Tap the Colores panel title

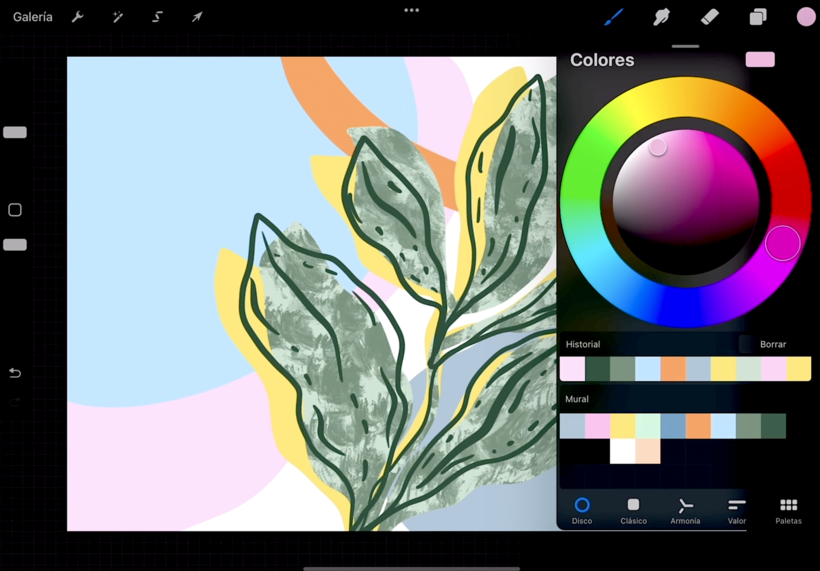click(x=602, y=60)
